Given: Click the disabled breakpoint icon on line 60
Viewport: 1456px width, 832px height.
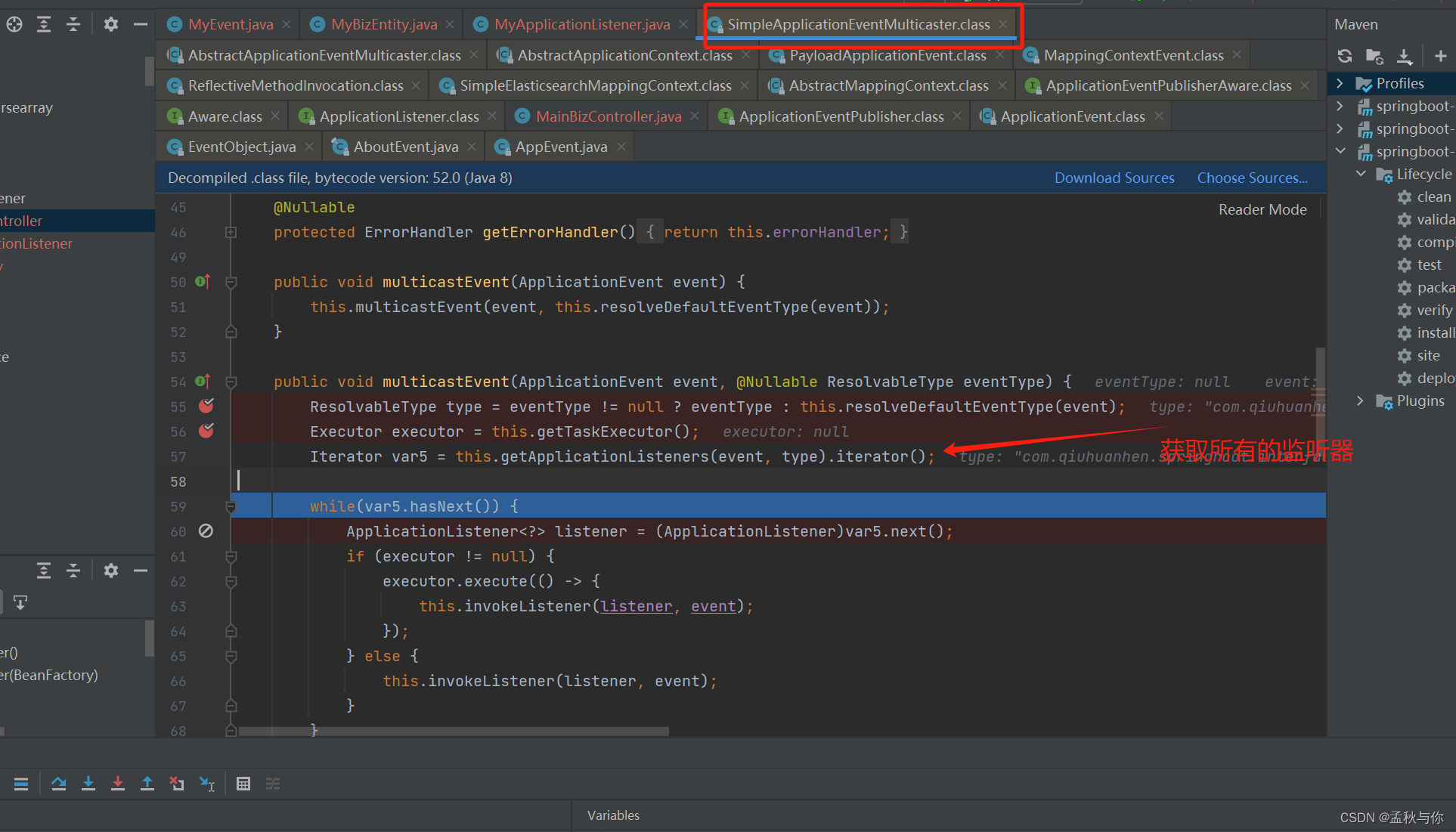Looking at the screenshot, I should point(204,531).
